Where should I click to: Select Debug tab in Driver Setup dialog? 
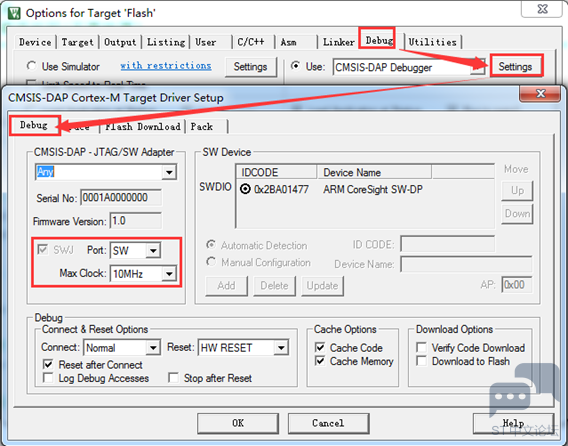[34, 125]
